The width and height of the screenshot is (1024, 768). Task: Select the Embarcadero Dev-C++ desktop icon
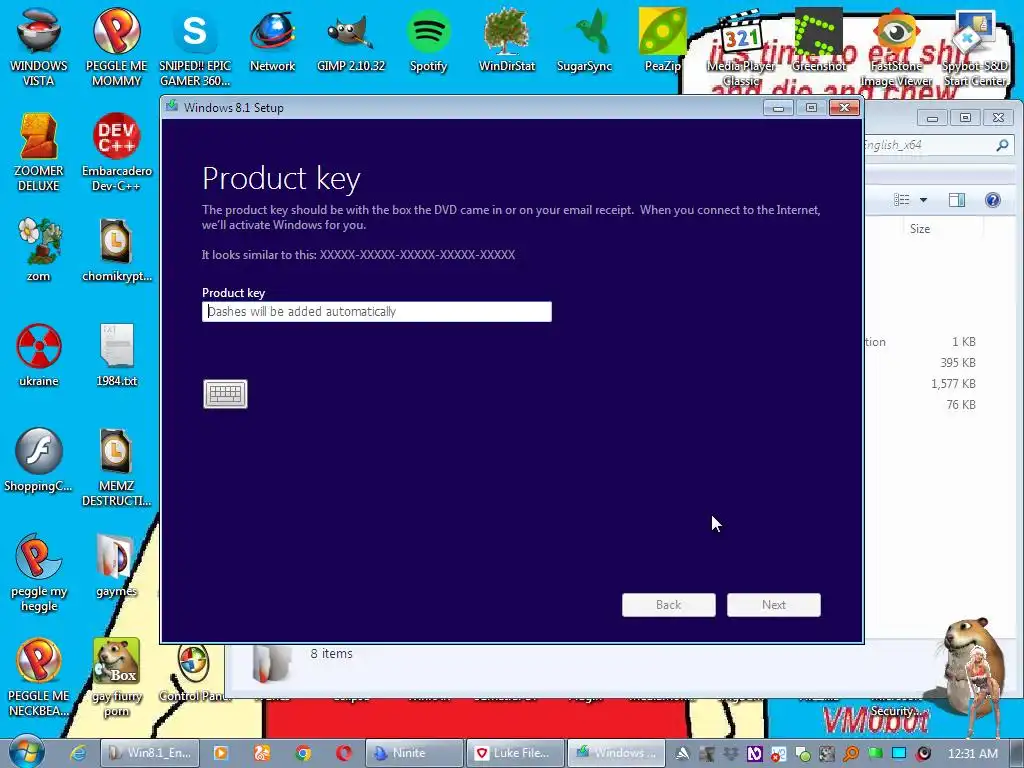pos(116,152)
